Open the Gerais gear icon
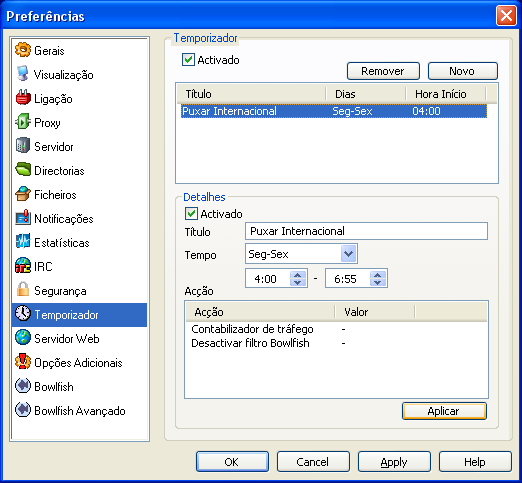Image resolution: width=522 pixels, height=483 pixels. point(23,50)
